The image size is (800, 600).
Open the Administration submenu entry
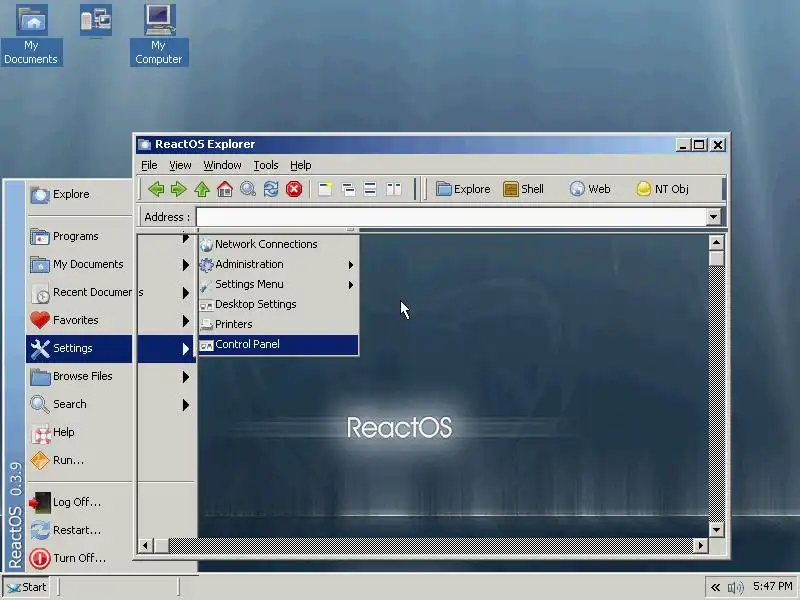pyautogui.click(x=279, y=264)
